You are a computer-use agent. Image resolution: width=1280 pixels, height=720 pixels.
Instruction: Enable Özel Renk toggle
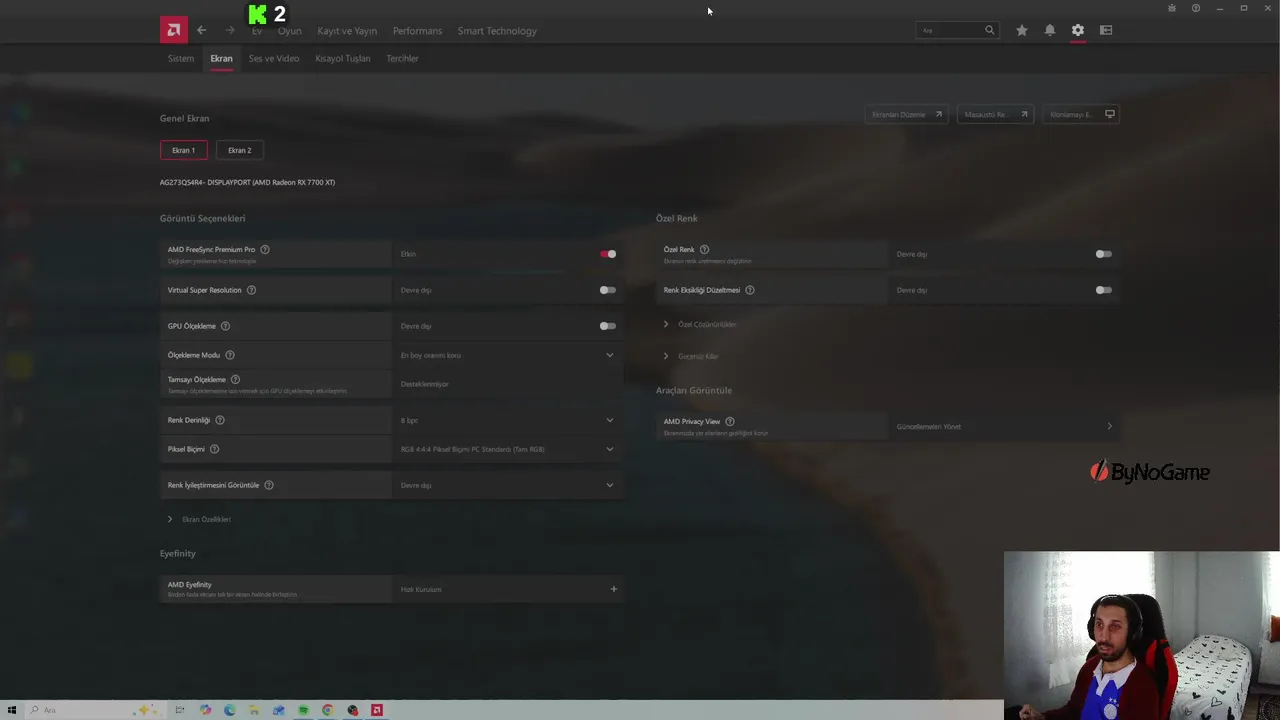point(1104,254)
